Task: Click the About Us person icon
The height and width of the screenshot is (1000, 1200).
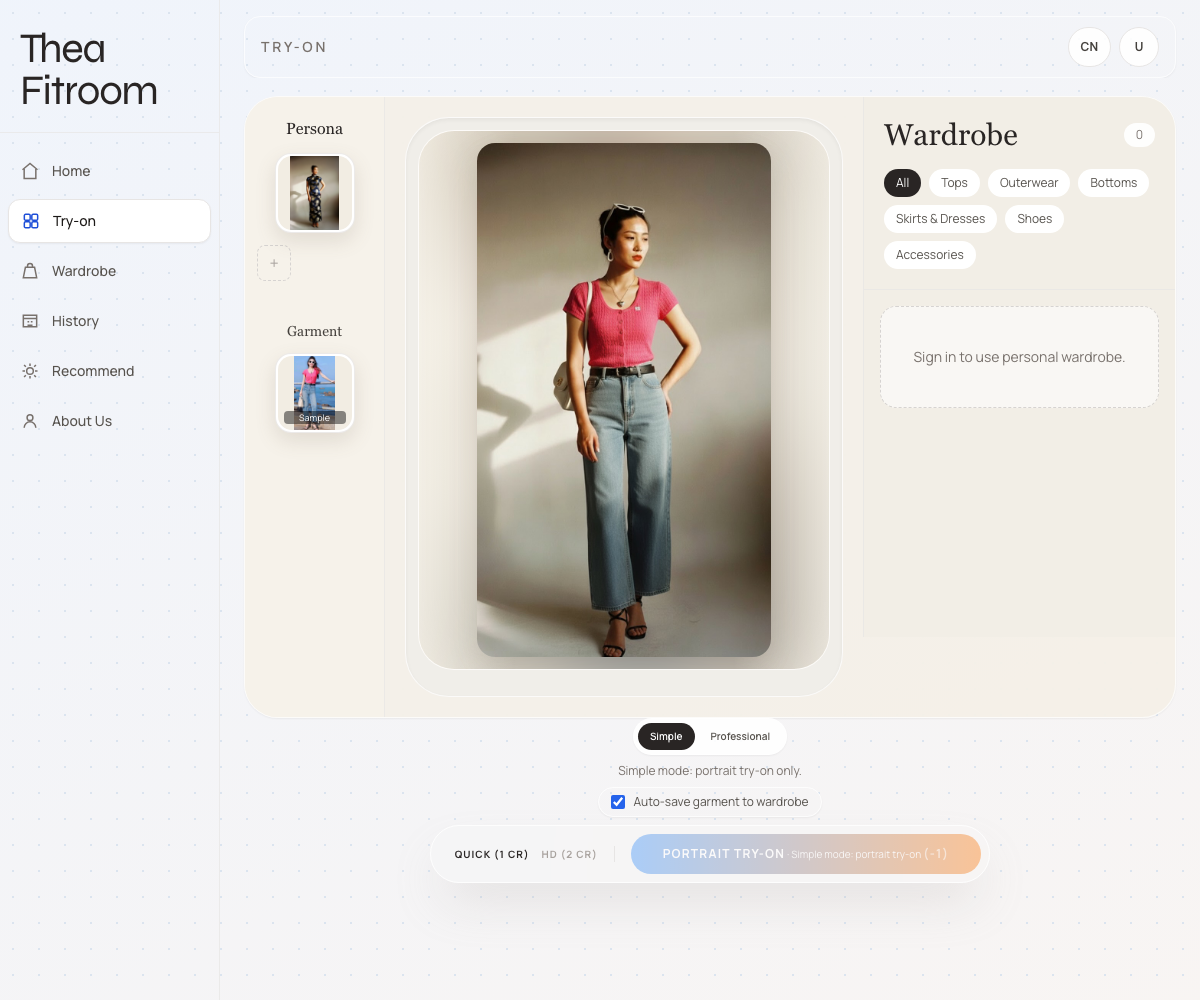Action: click(x=30, y=421)
